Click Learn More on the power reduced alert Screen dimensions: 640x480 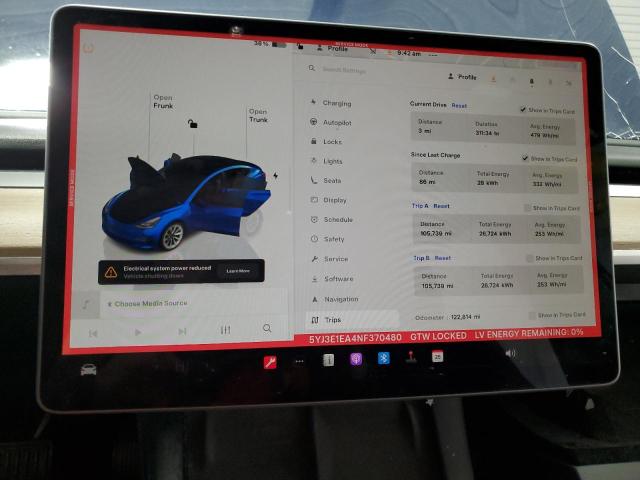[238, 271]
